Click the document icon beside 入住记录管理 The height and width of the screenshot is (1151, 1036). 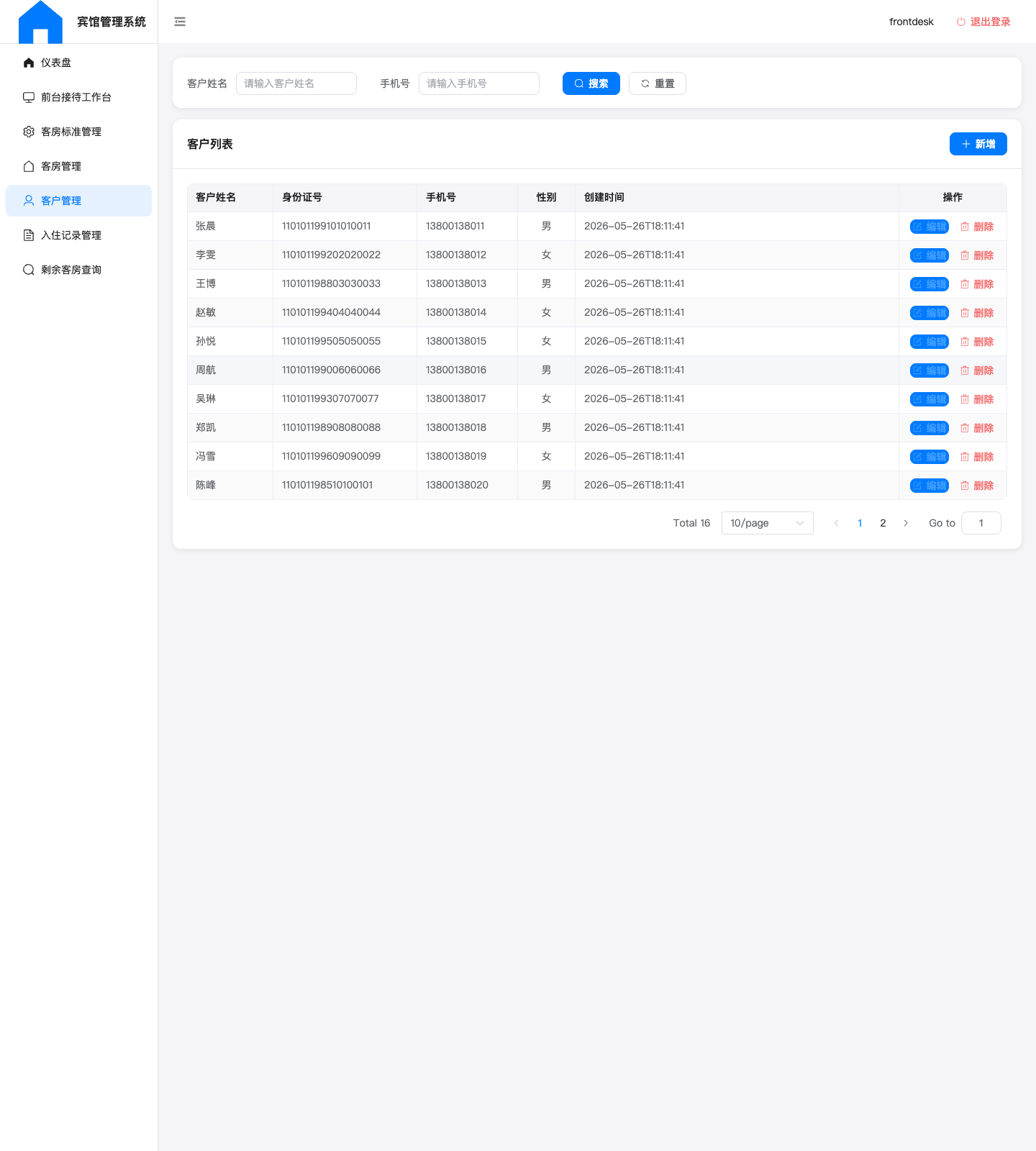tap(29, 235)
